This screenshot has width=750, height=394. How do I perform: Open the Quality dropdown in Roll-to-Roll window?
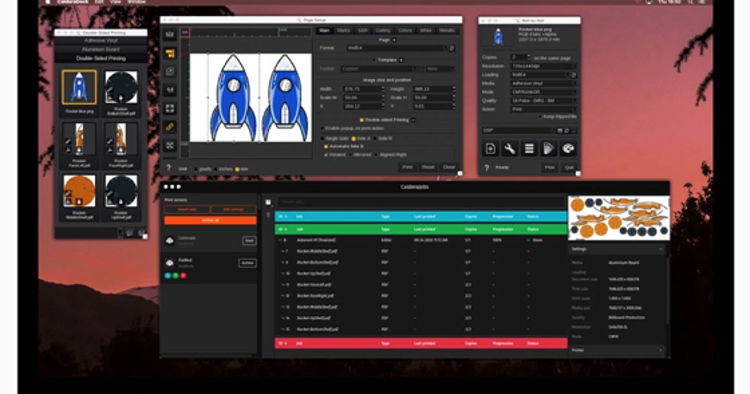click(543, 101)
